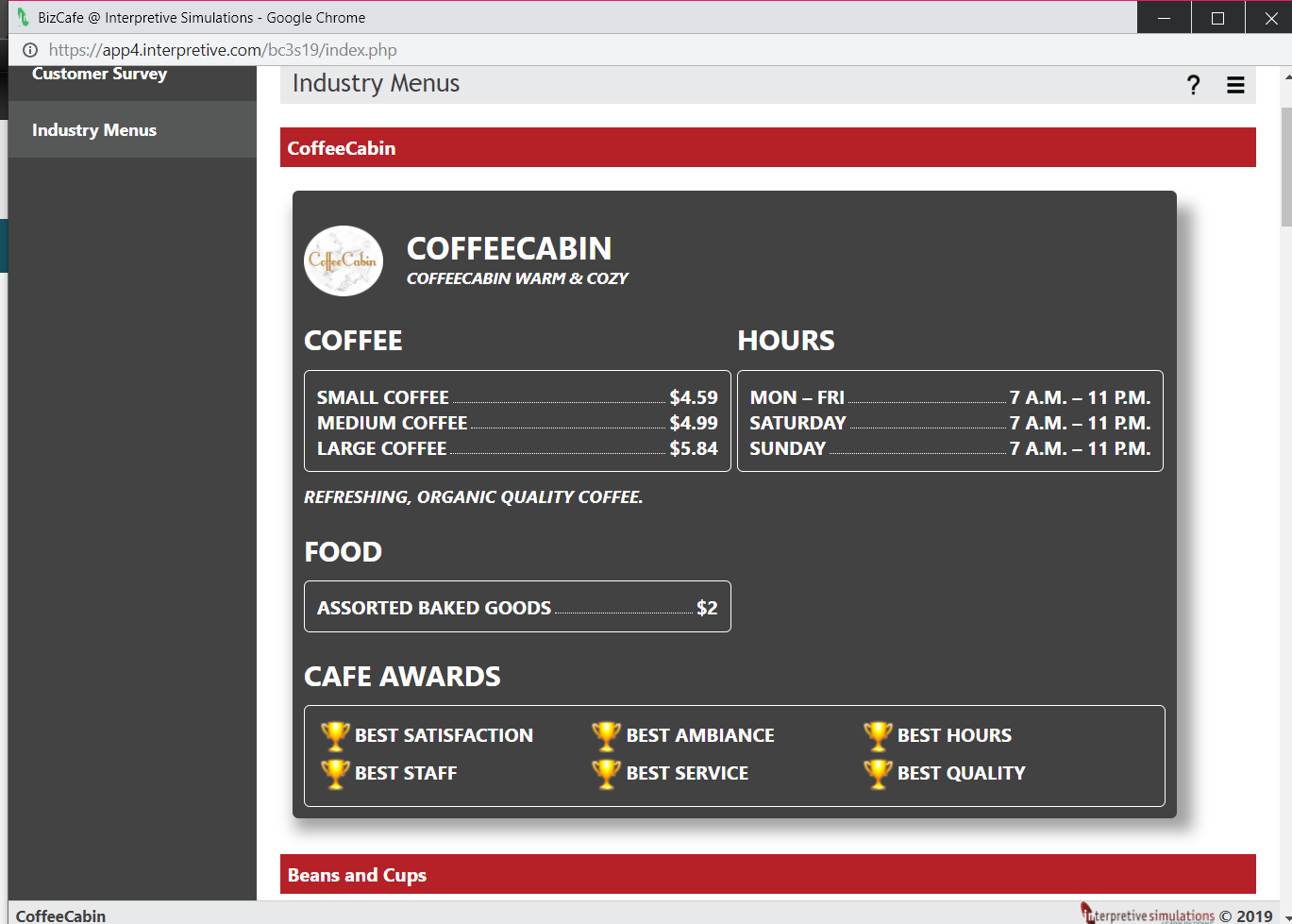Click the Best Hours trophy icon

point(878,734)
